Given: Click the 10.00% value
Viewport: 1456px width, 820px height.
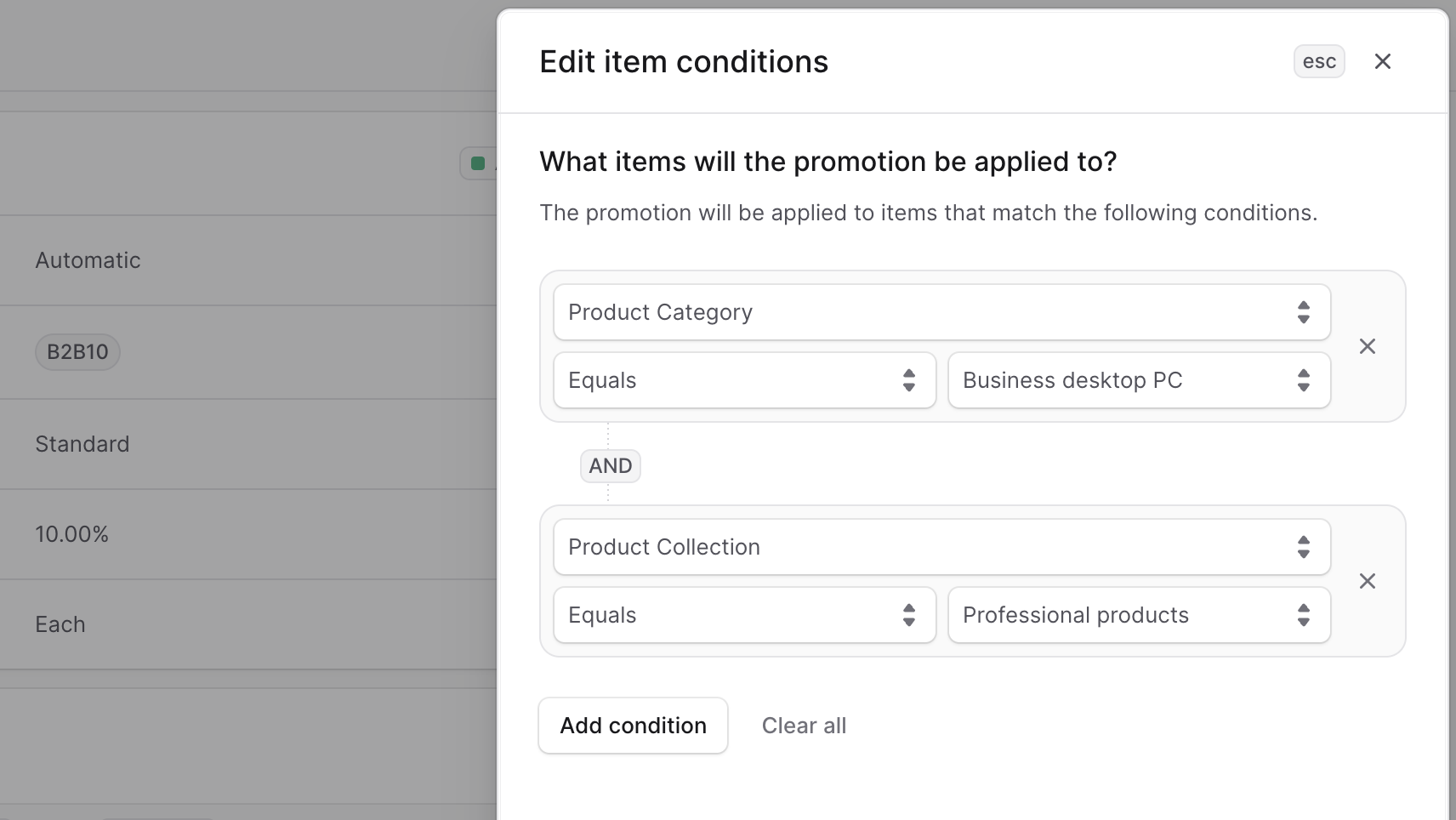Looking at the screenshot, I should (71, 534).
